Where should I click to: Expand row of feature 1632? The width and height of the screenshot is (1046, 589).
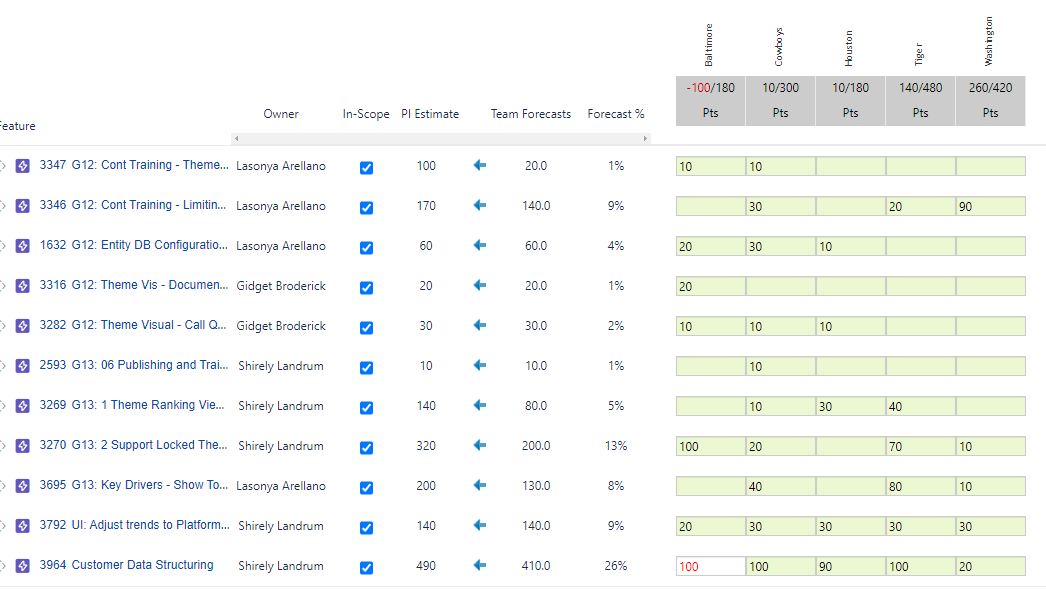click(x=3, y=245)
